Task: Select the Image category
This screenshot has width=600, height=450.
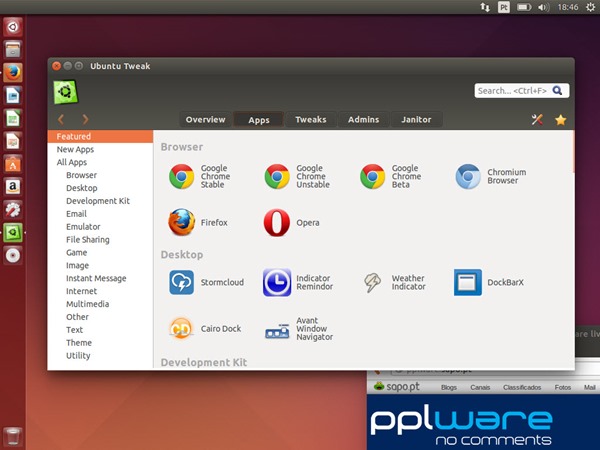Action: pos(100,265)
